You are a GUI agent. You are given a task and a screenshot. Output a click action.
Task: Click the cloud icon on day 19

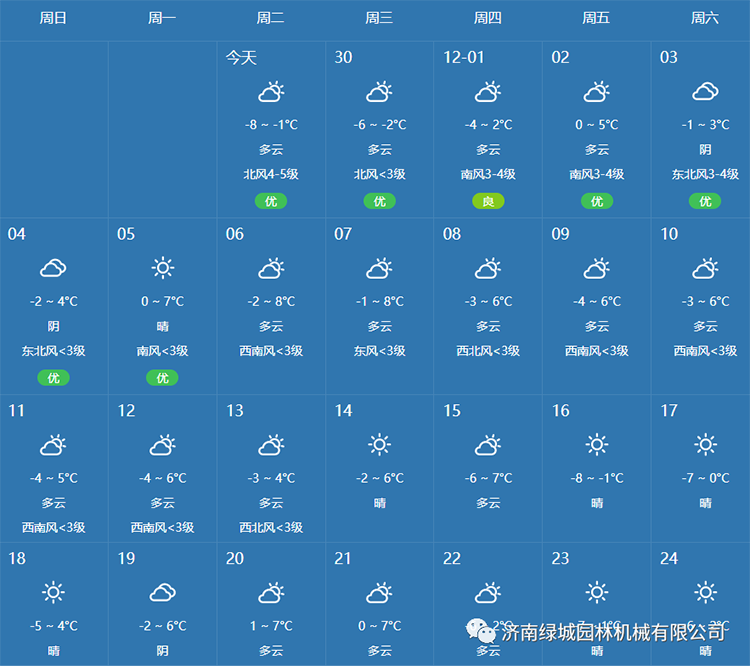click(x=162, y=593)
